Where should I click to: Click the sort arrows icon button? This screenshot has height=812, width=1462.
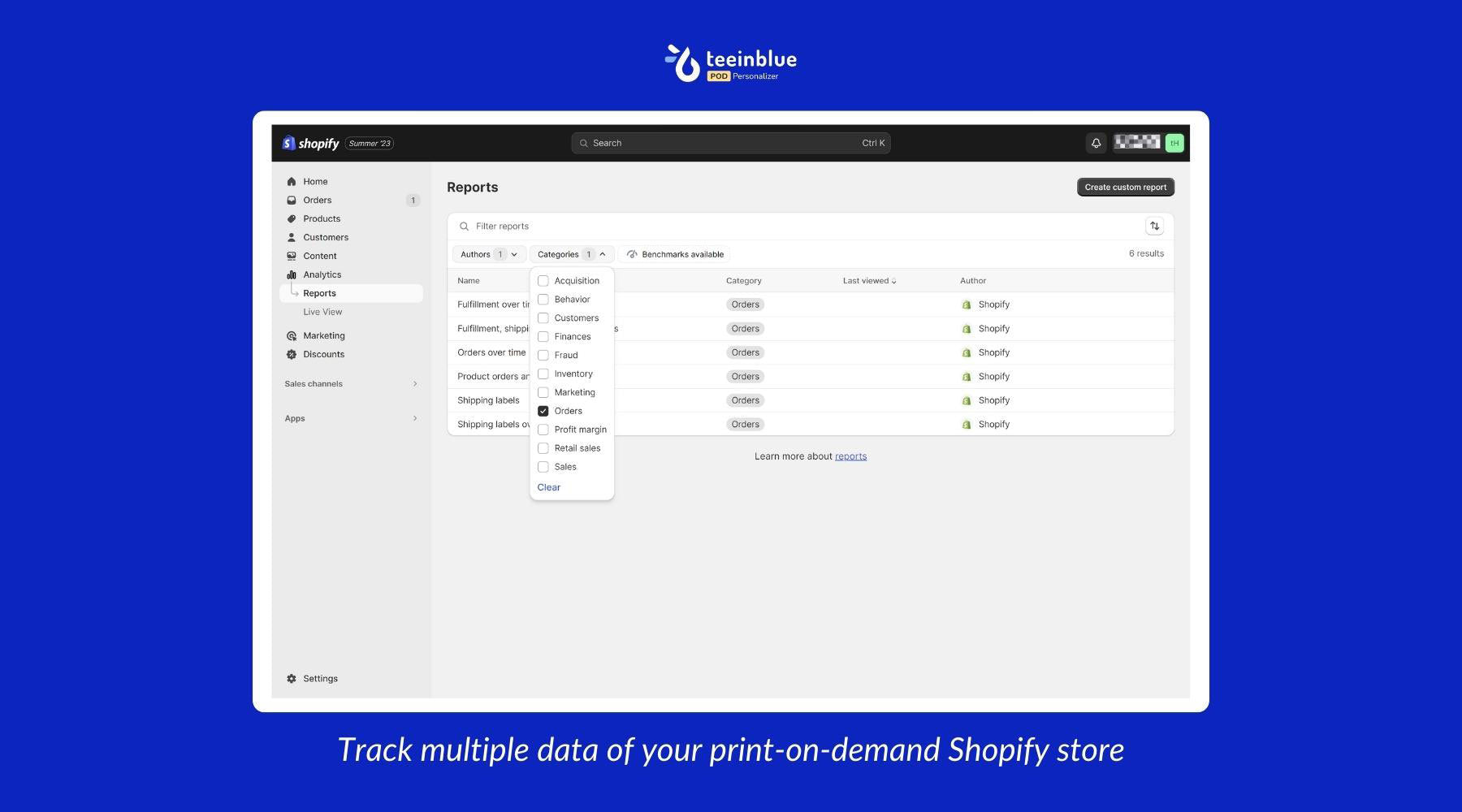point(1154,226)
